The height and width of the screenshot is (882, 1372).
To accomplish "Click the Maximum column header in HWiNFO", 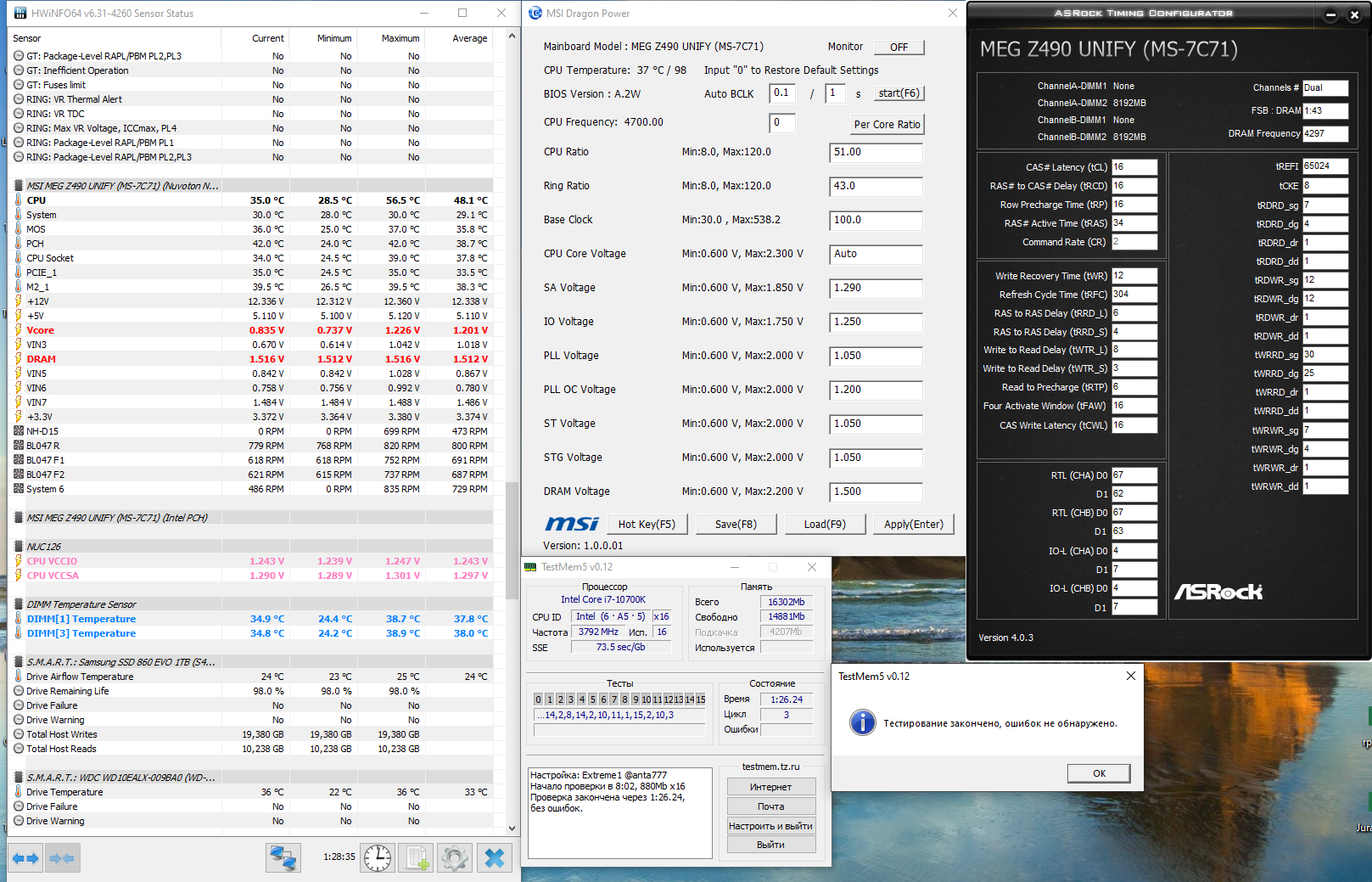I will 400,38.
